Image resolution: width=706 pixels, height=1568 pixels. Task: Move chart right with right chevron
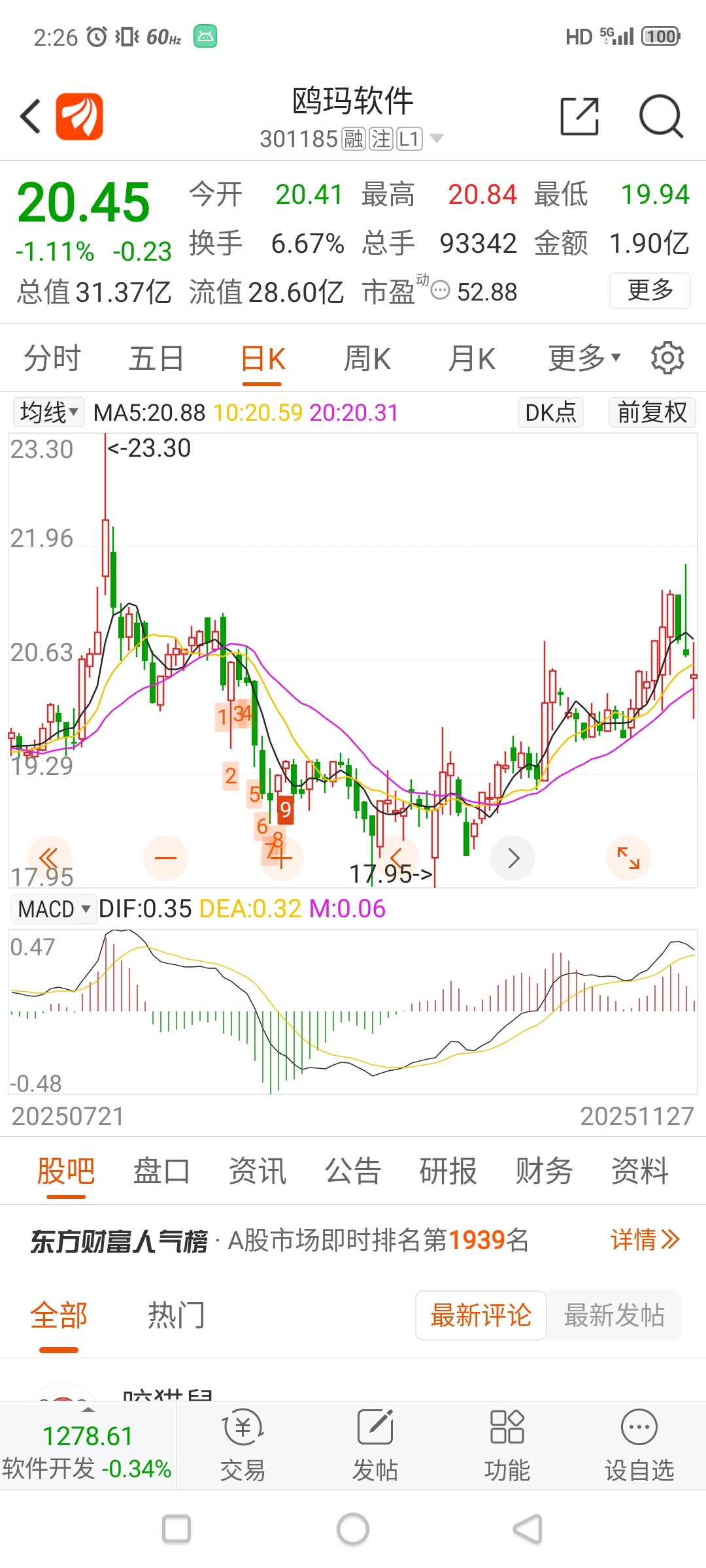513,858
